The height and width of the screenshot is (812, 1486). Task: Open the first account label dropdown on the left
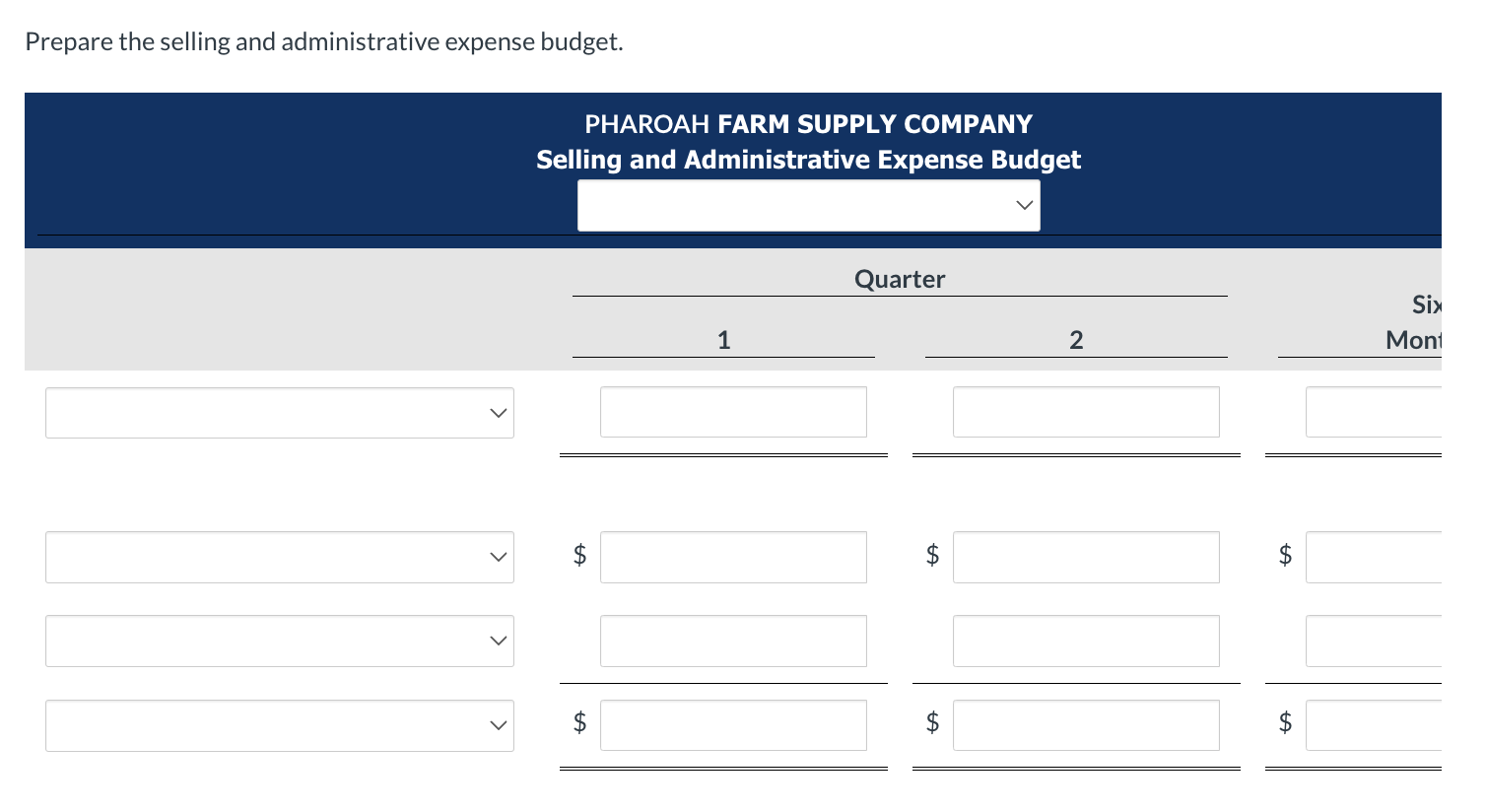click(280, 413)
